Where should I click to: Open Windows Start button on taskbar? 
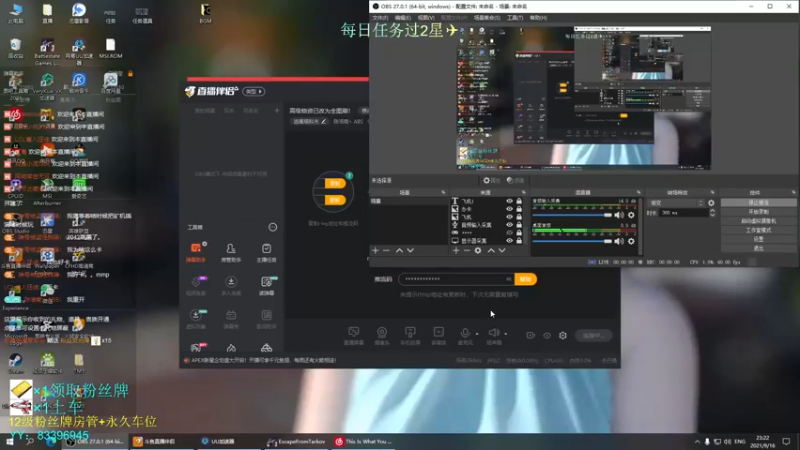click(x=10, y=441)
